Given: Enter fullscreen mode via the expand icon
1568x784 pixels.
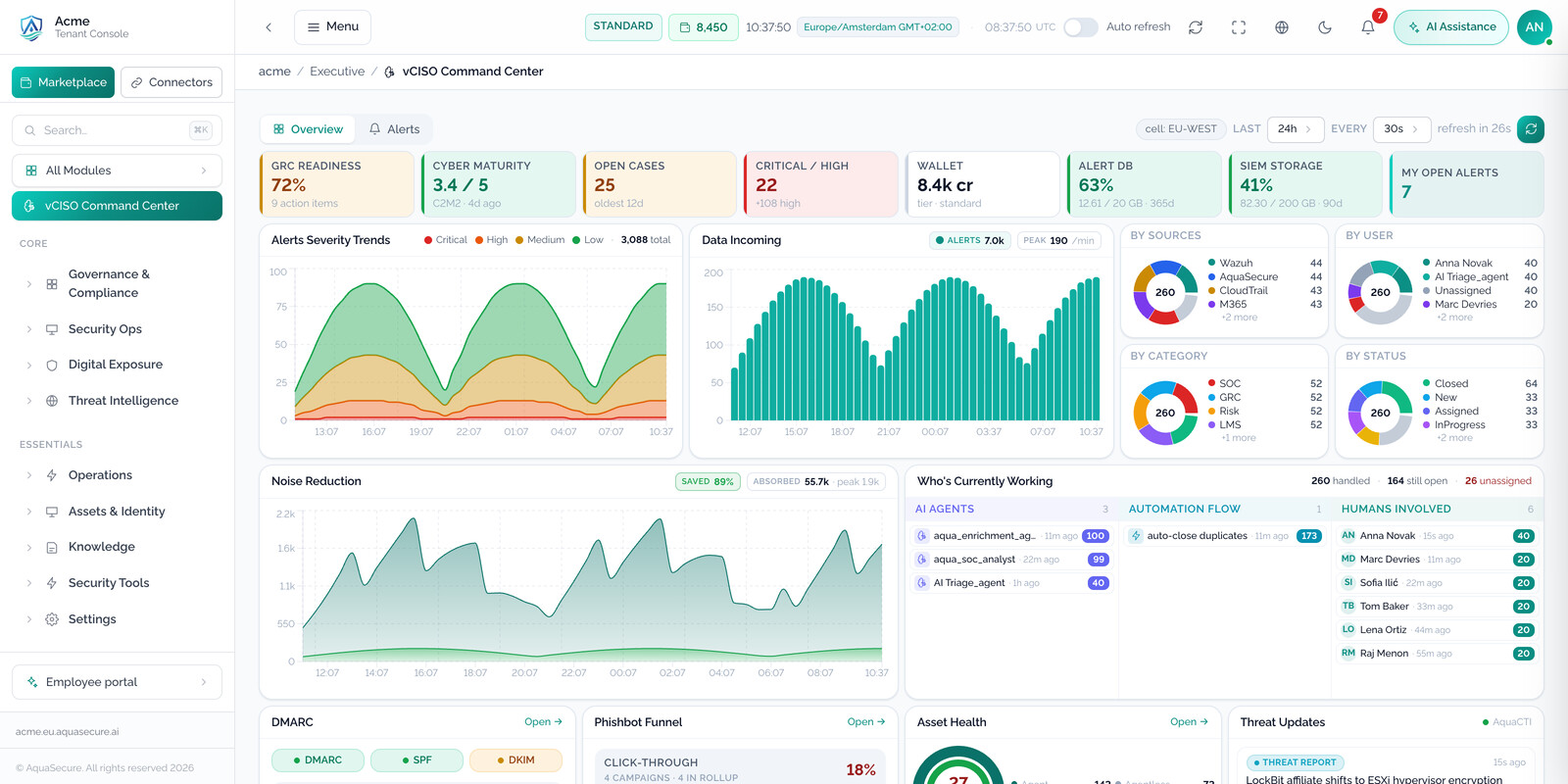Looking at the screenshot, I should [1239, 27].
